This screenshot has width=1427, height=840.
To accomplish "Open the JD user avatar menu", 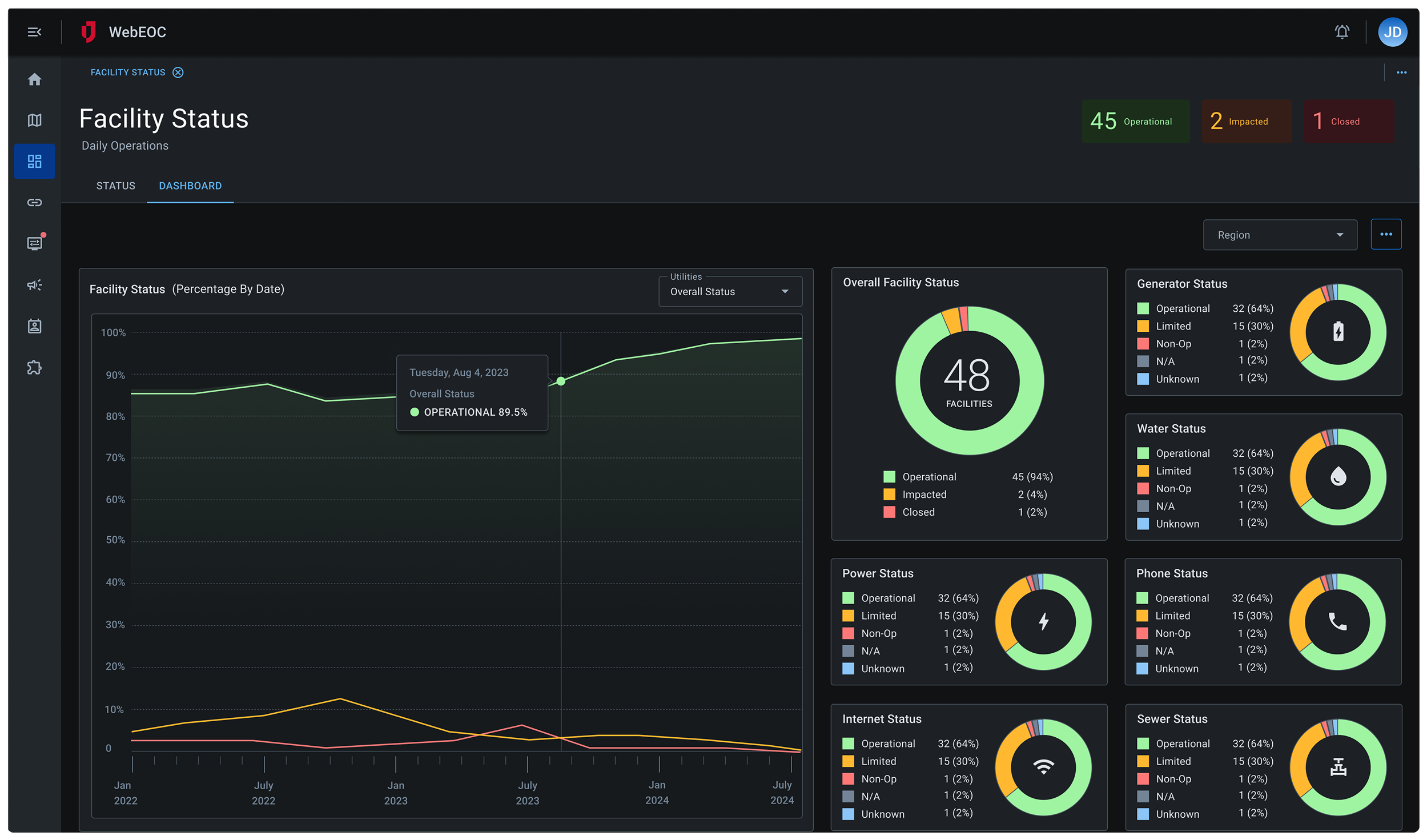I will click(x=1392, y=32).
